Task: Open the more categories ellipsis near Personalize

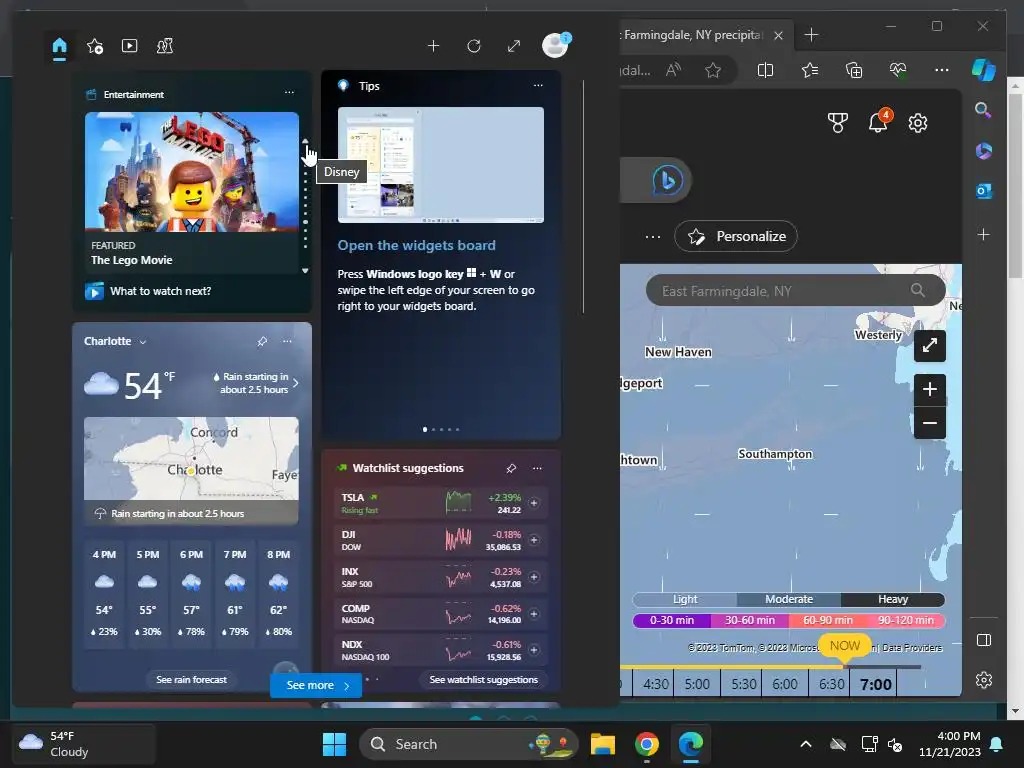Action: coord(652,236)
